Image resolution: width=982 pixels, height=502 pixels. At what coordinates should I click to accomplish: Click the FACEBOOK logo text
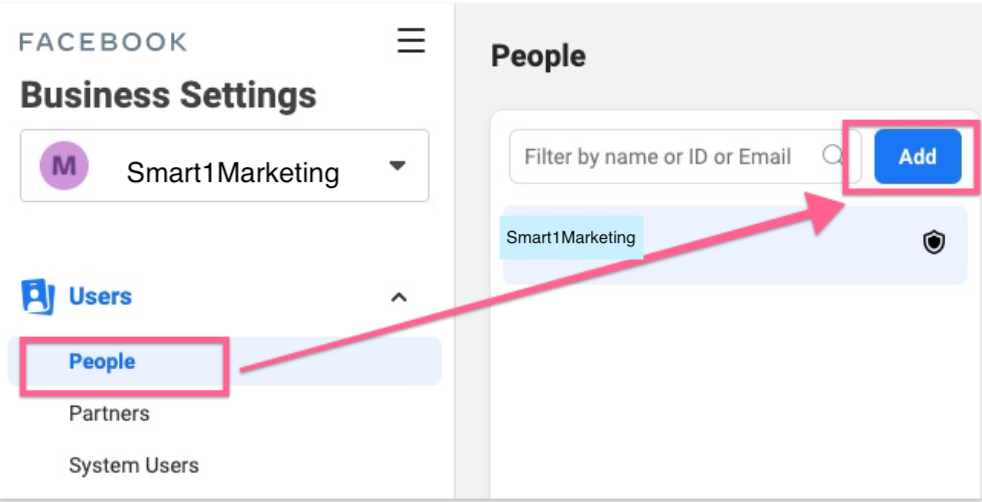pos(103,42)
